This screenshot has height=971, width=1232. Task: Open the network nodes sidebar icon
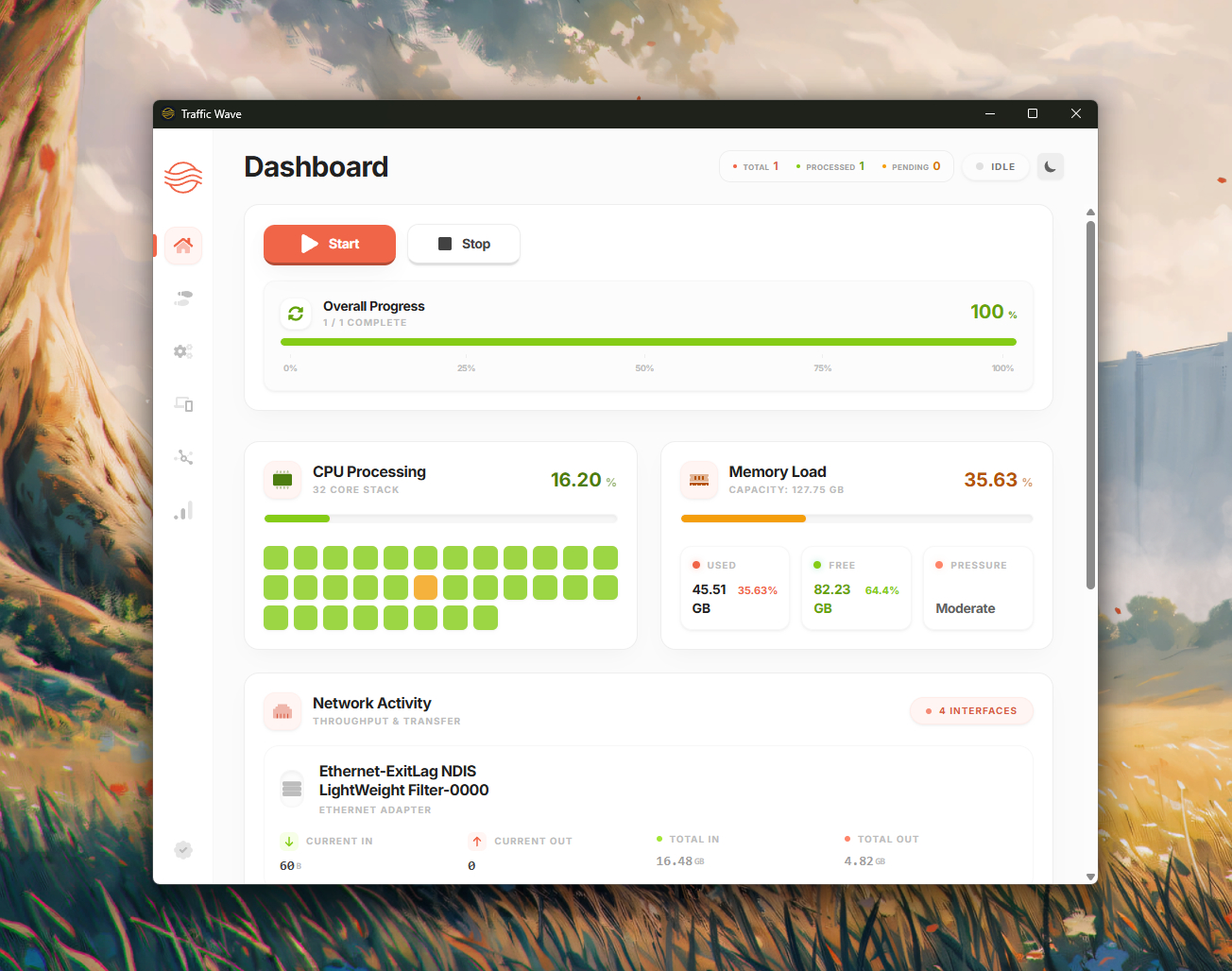(x=183, y=457)
